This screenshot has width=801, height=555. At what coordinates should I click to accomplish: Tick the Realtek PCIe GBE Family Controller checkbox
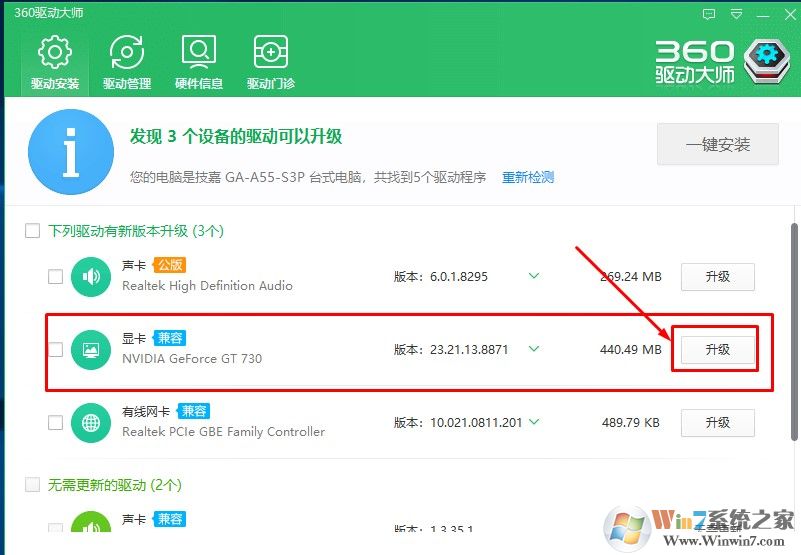point(55,423)
